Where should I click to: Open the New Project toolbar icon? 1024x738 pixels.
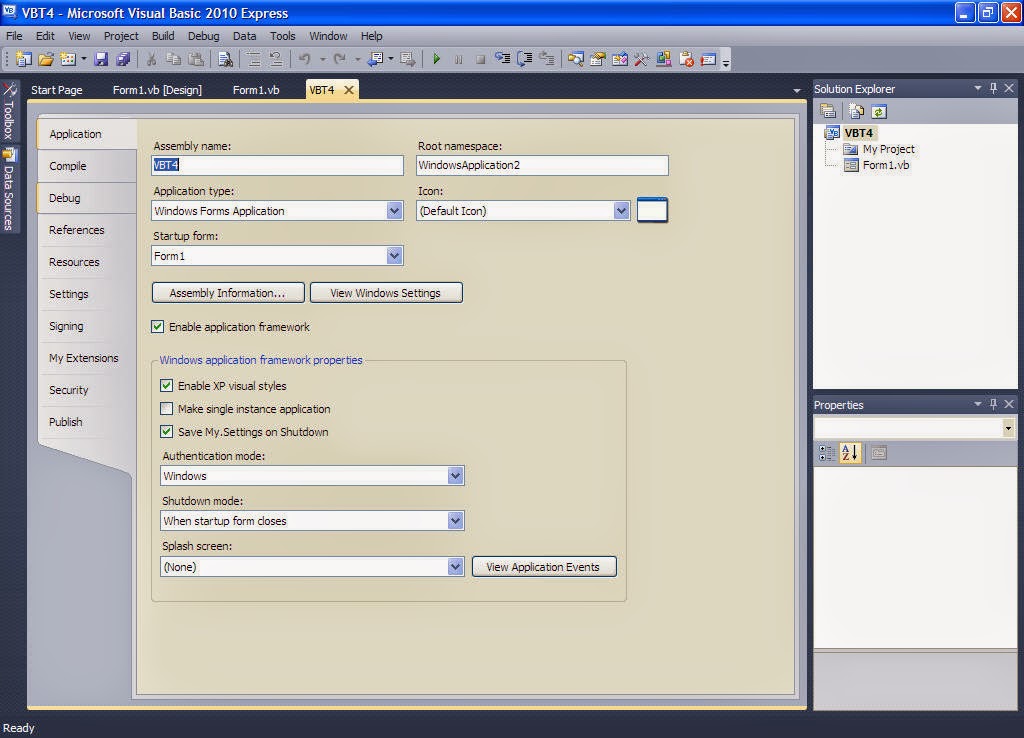(22, 58)
